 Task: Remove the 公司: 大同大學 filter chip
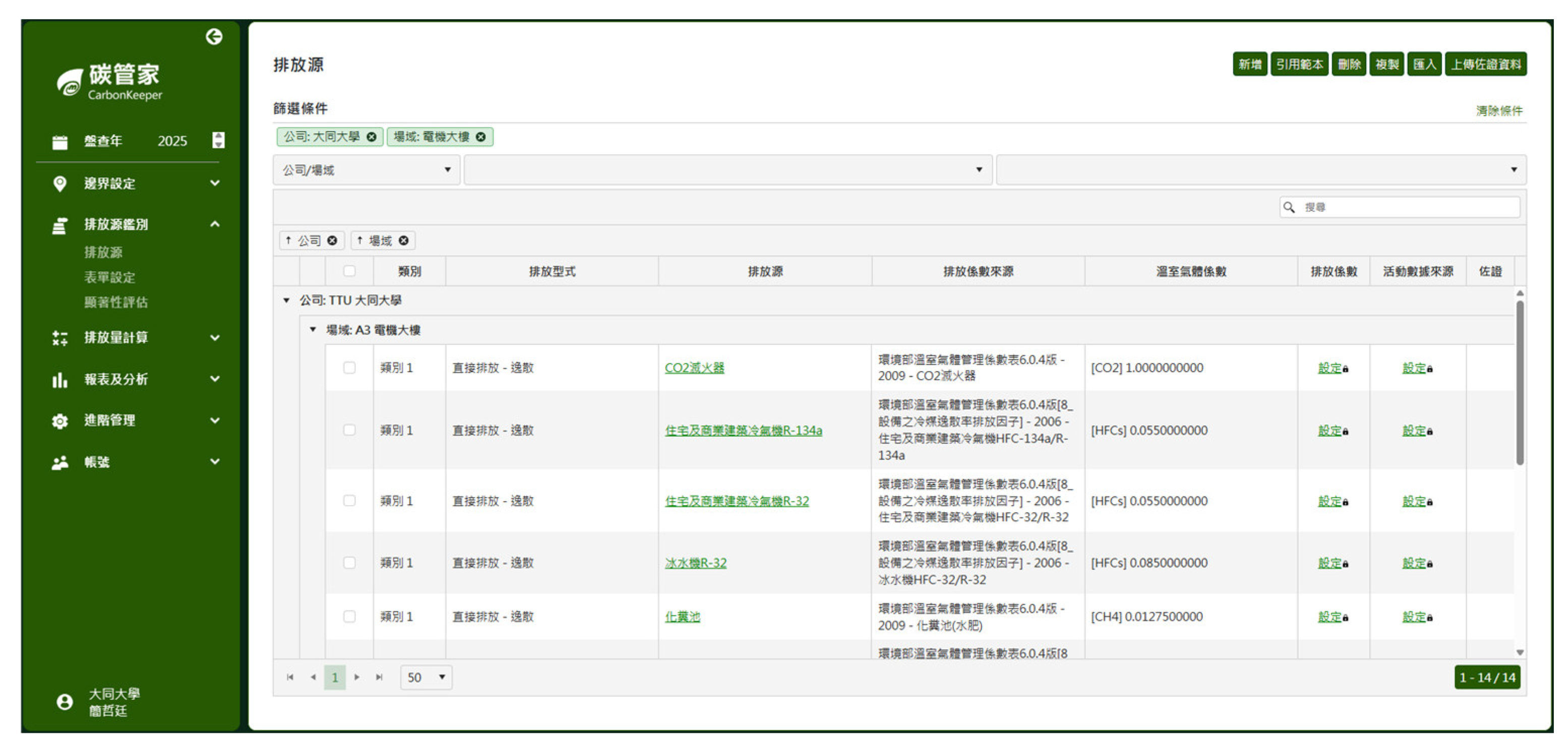(371, 137)
